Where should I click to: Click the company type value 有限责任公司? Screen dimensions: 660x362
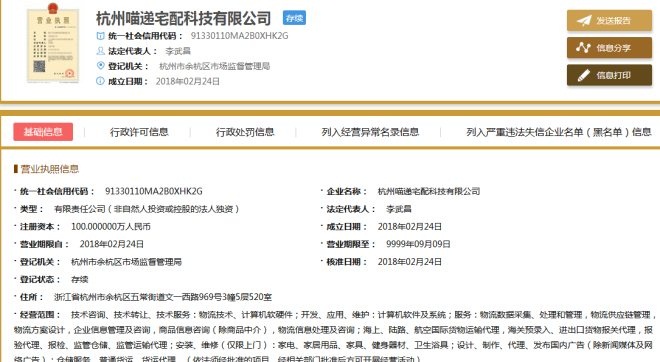coord(146,209)
